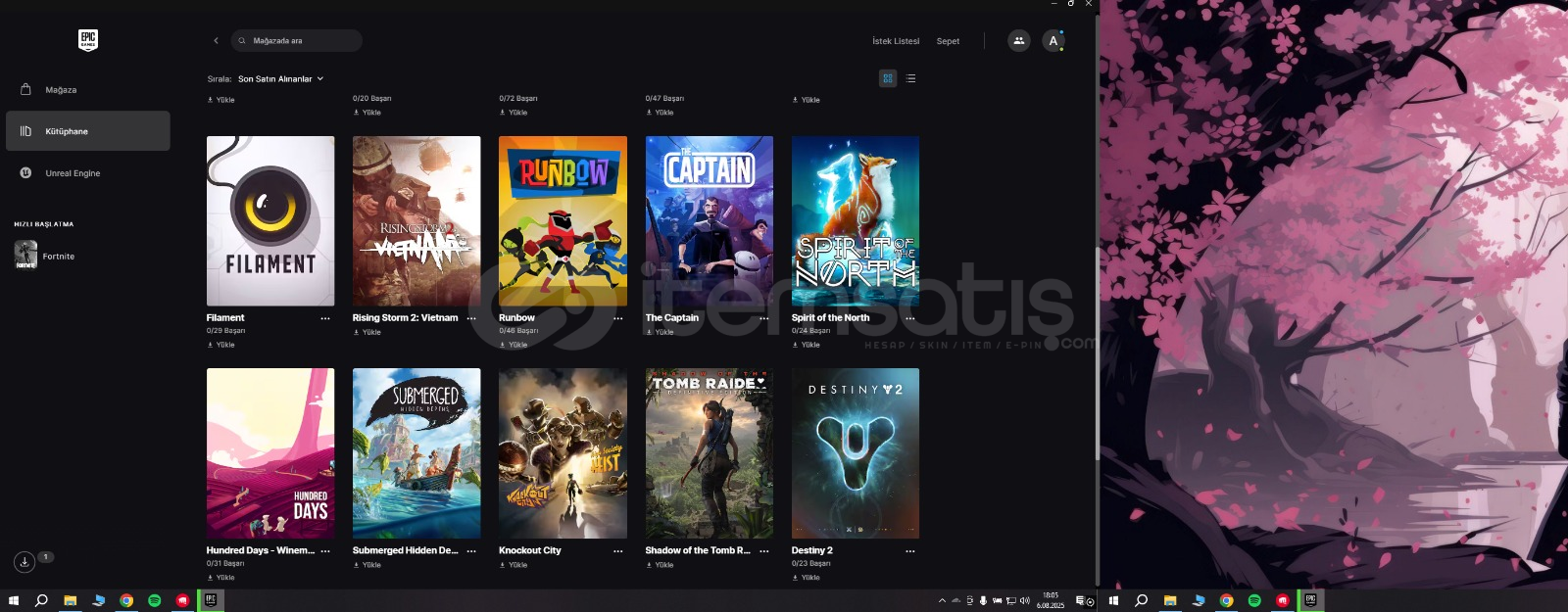The height and width of the screenshot is (612, 1568).
Task: Click the volume icon in system tray
Action: [1025, 601]
